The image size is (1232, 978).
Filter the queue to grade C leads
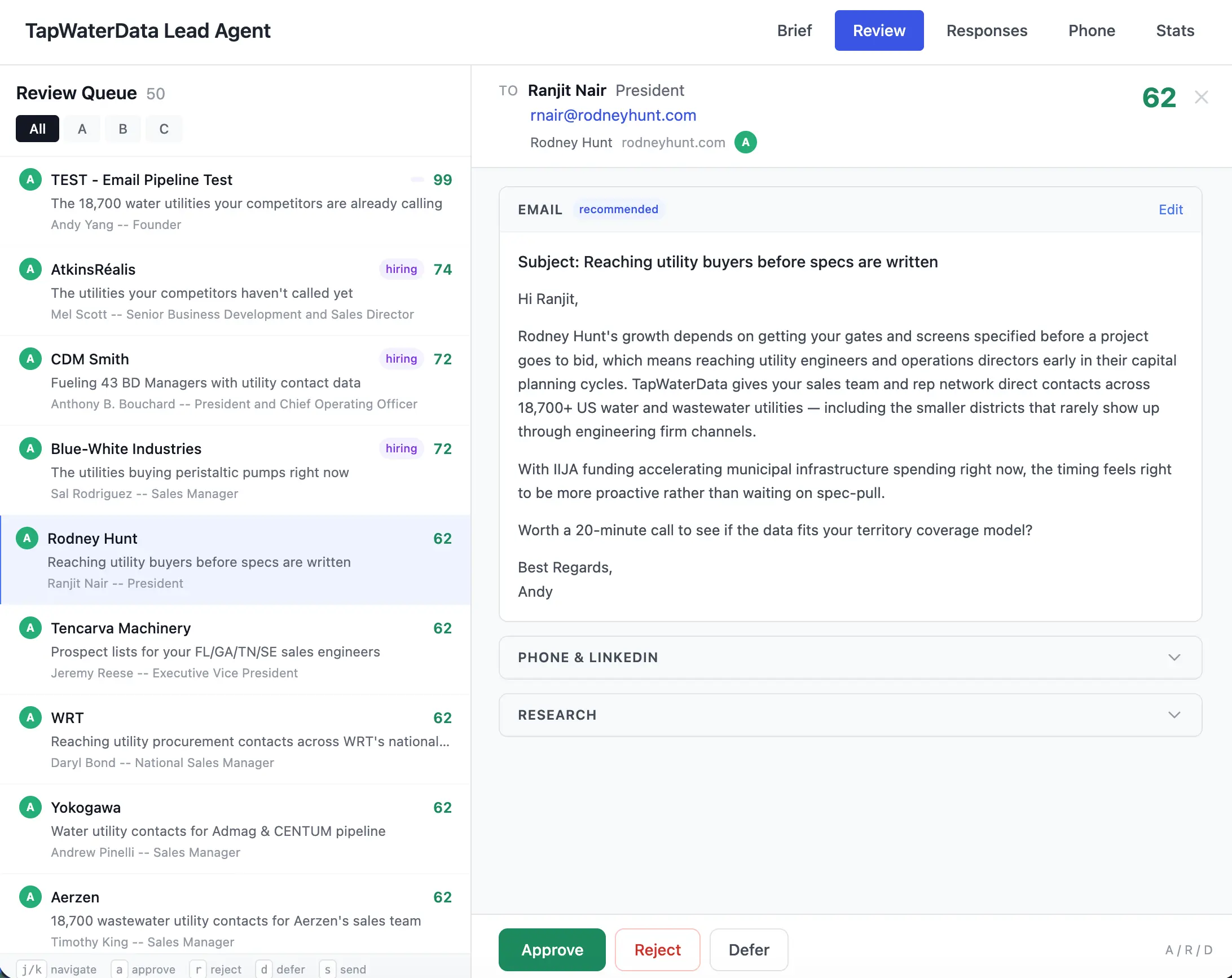[164, 129]
